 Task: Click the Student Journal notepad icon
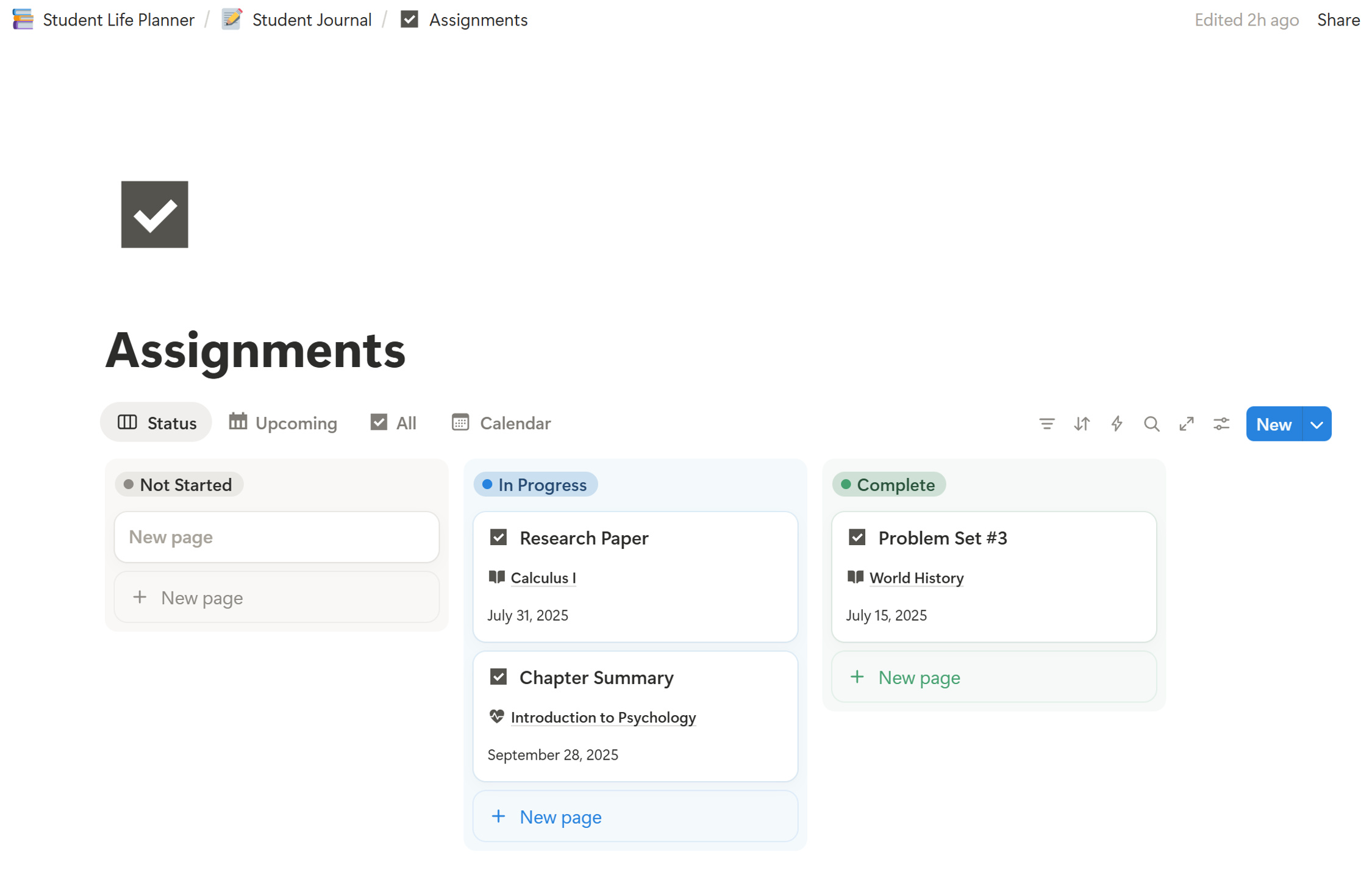click(x=232, y=20)
